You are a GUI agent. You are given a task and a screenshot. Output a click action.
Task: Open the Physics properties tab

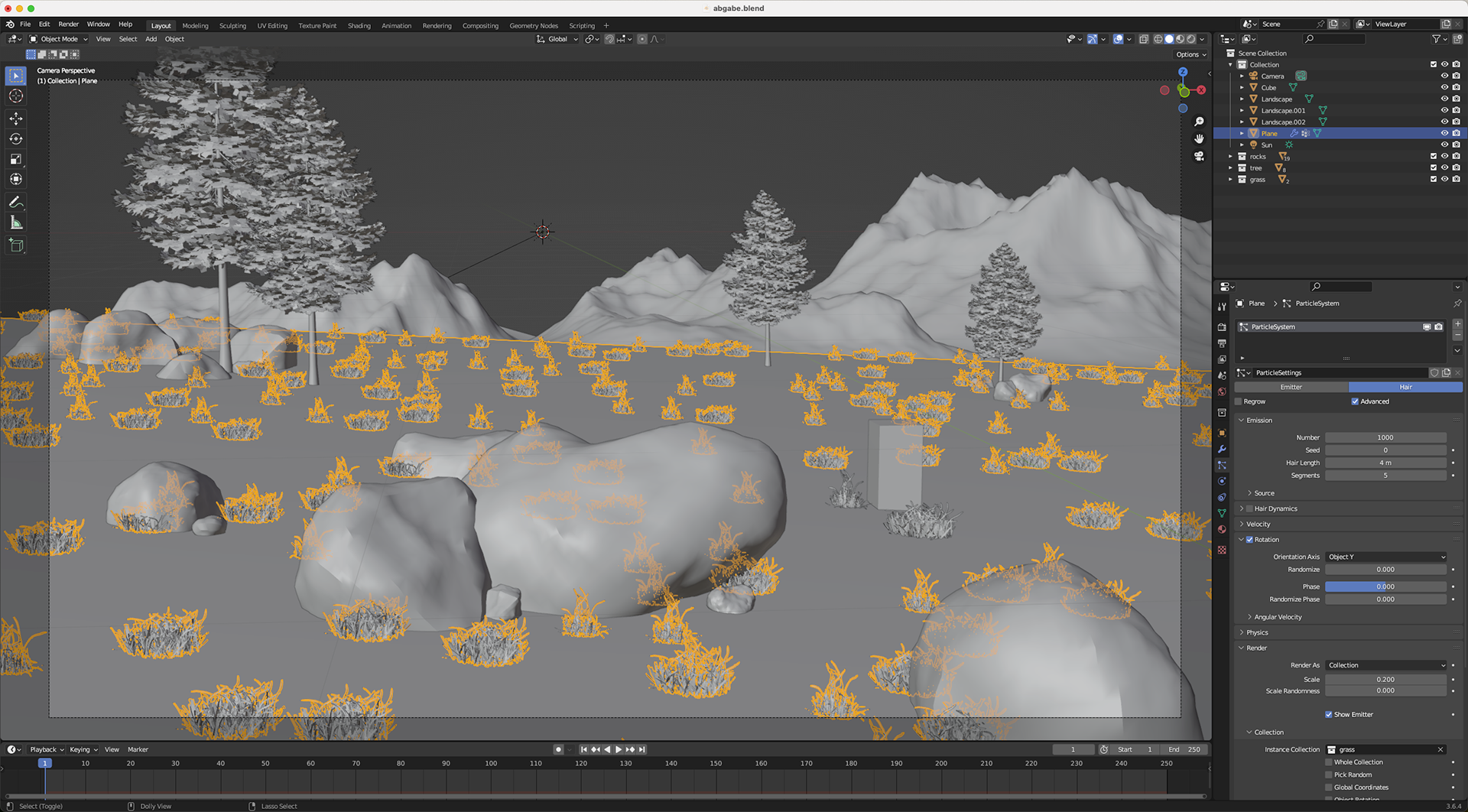pos(1222,482)
